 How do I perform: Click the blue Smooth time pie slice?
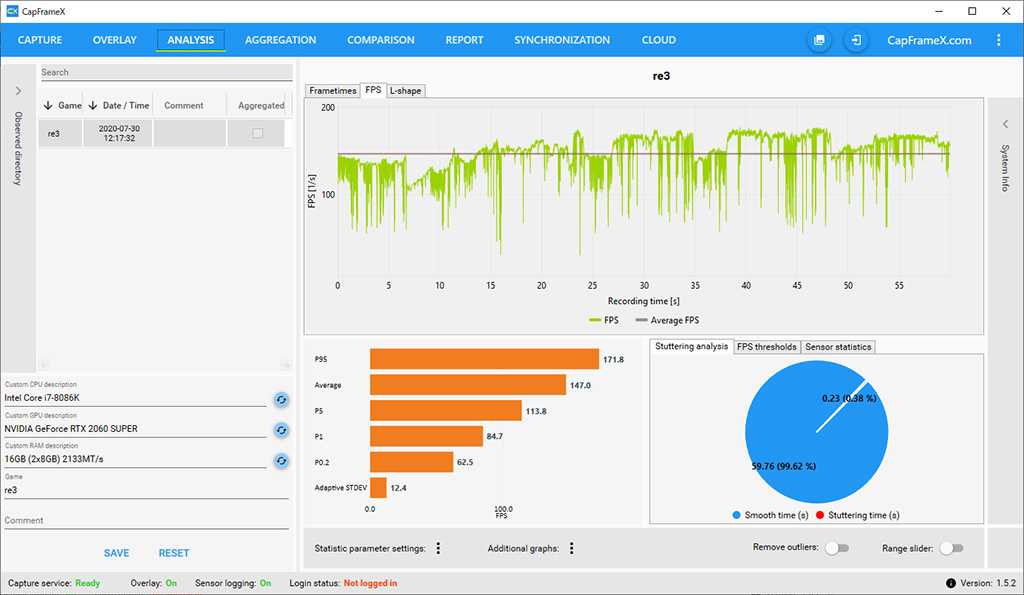(790, 440)
